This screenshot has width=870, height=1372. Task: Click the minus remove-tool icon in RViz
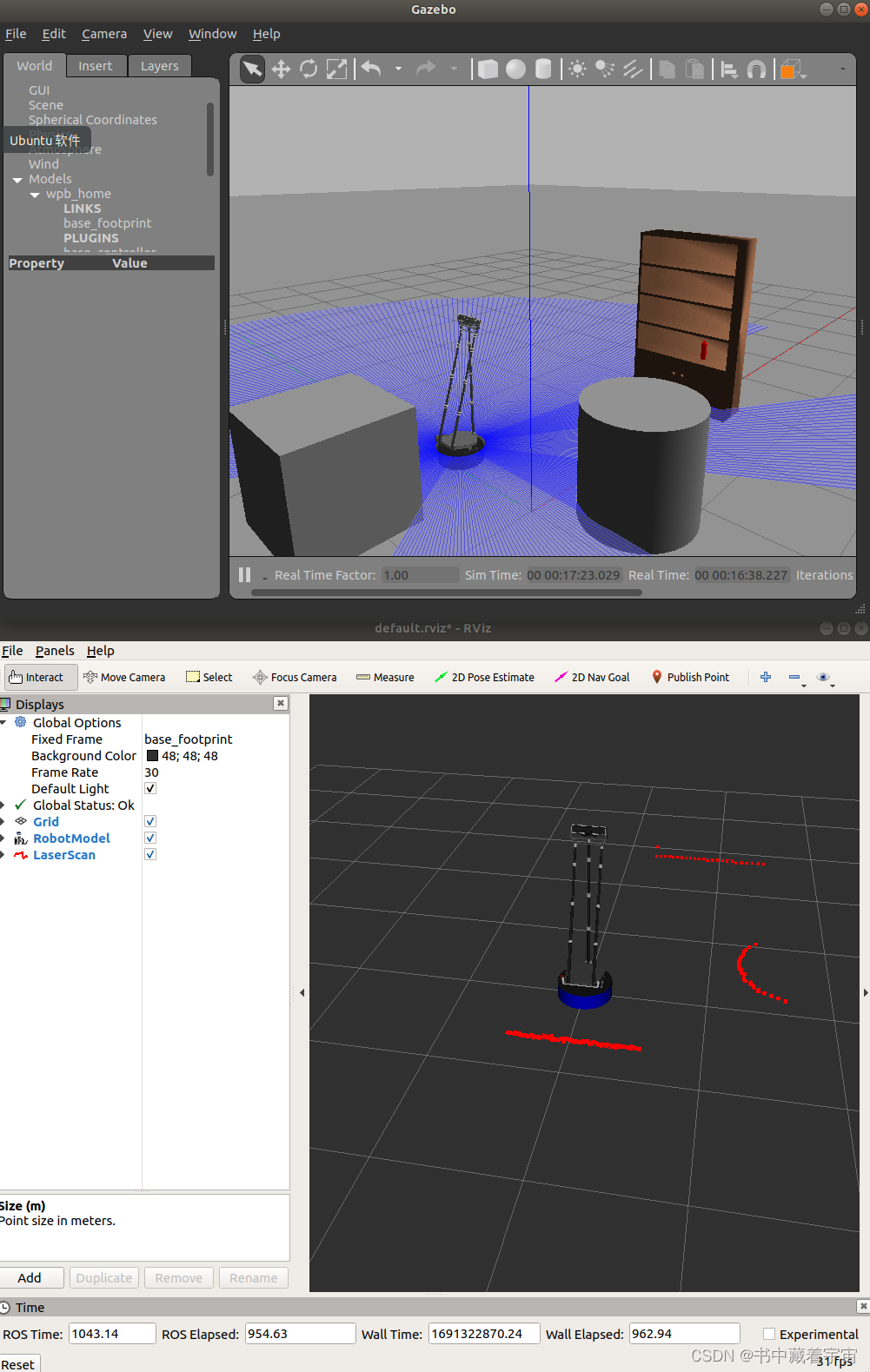click(x=795, y=678)
